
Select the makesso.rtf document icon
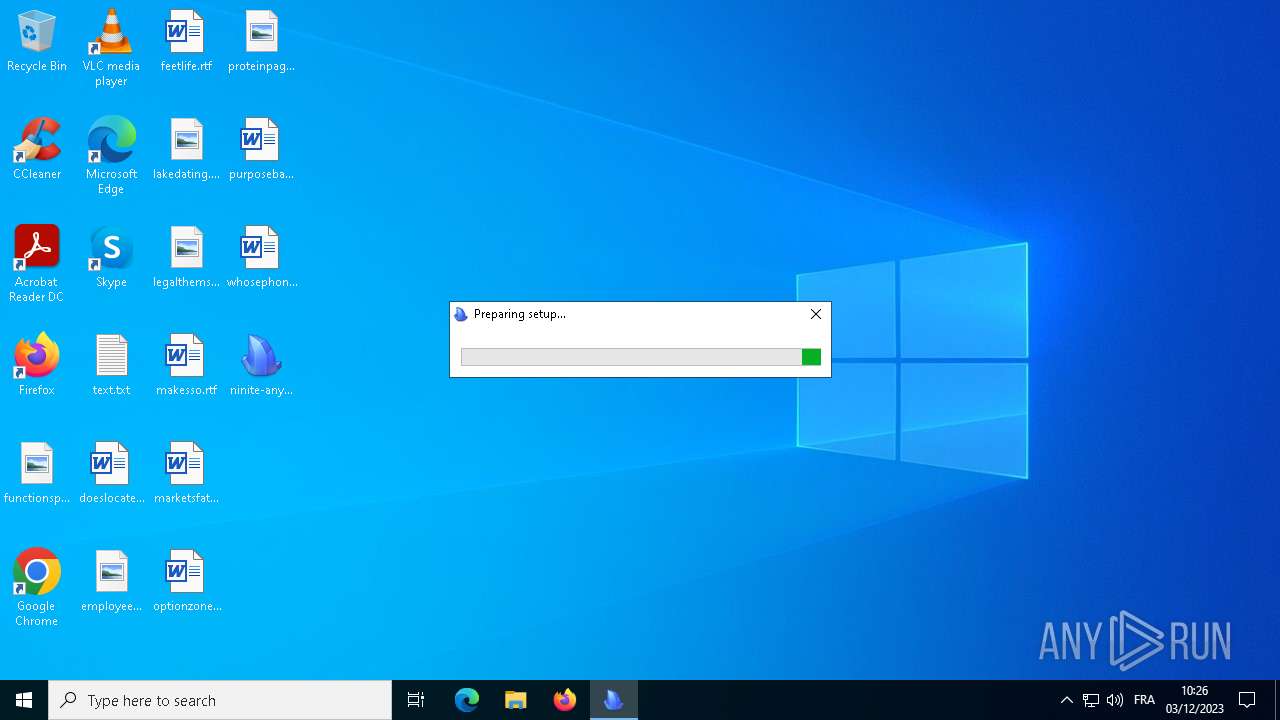coord(186,366)
